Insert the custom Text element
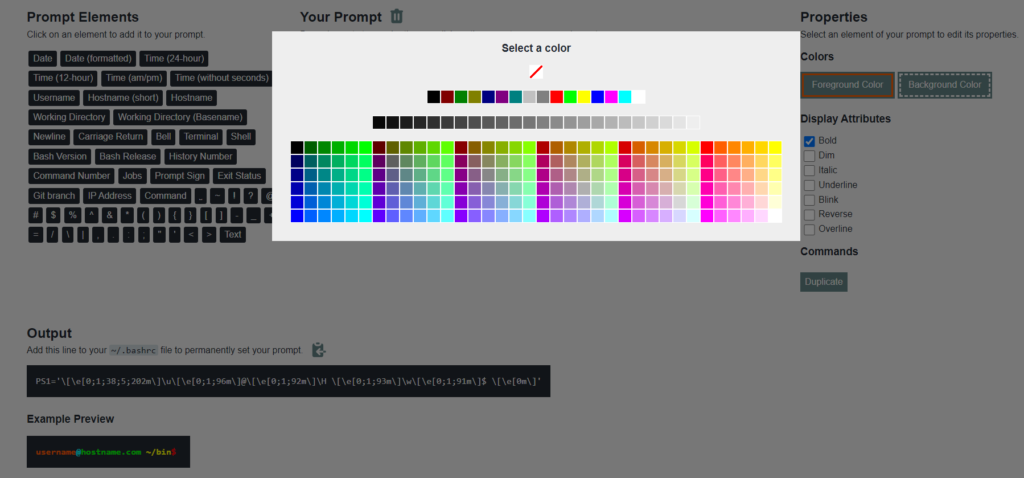Viewport: 1024px width, 478px height. [233, 235]
